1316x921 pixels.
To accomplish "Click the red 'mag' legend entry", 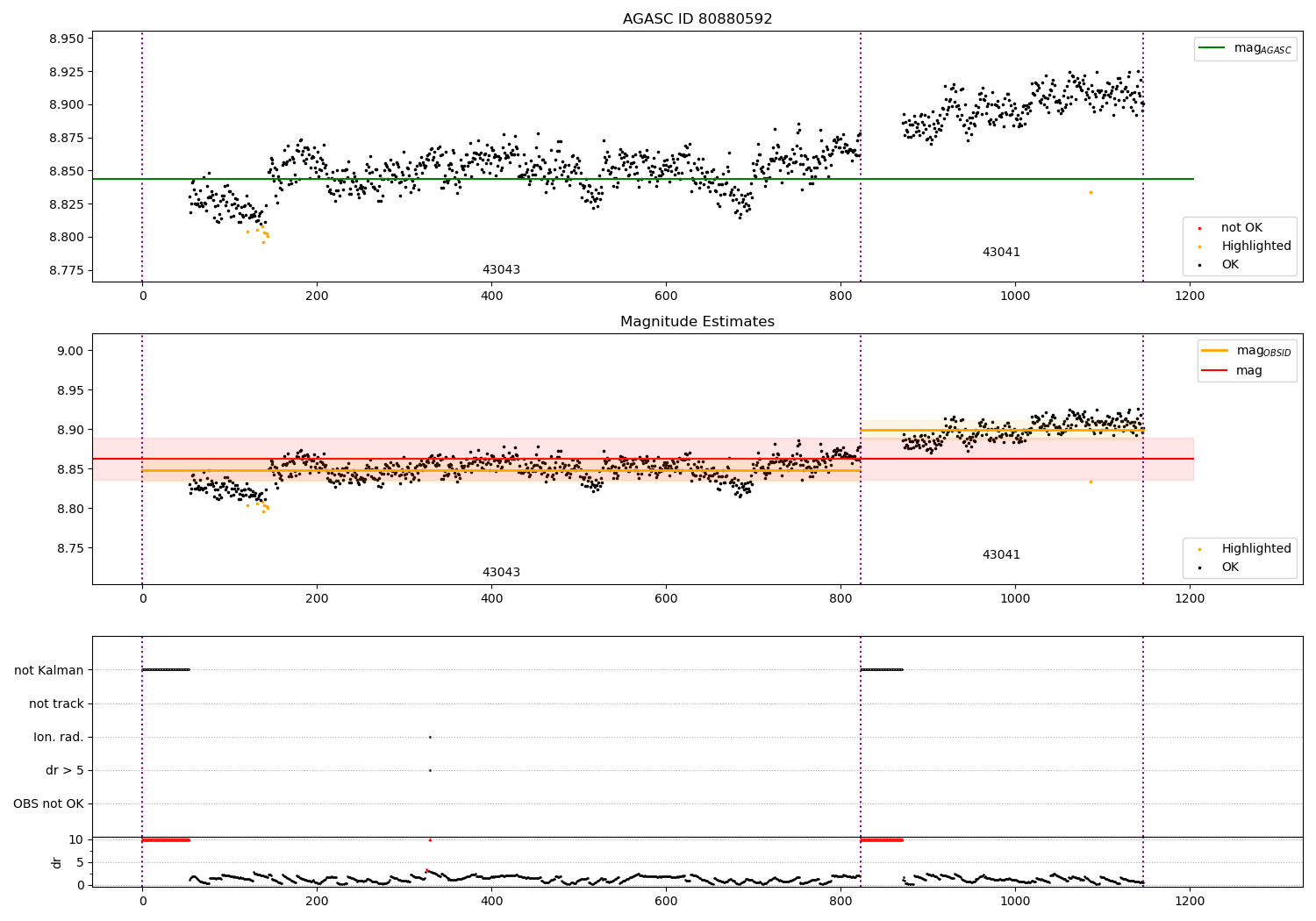I will [1234, 371].
